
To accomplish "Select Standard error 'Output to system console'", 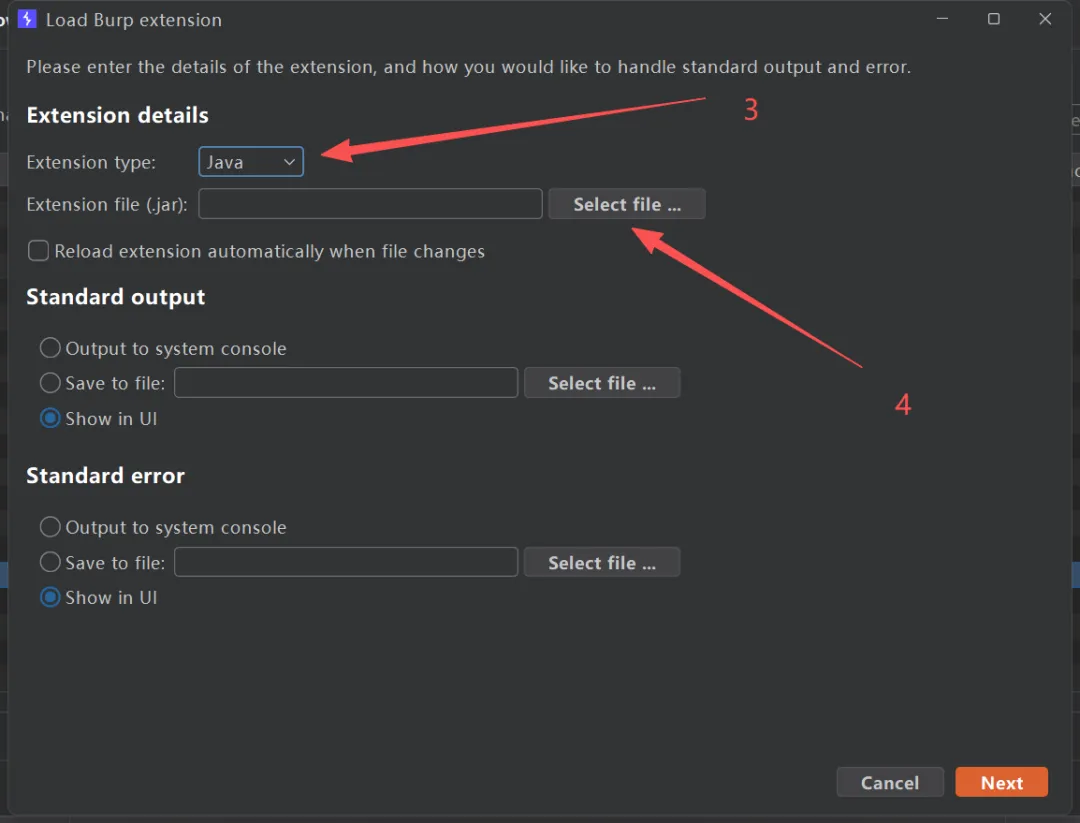I will 50,528.
